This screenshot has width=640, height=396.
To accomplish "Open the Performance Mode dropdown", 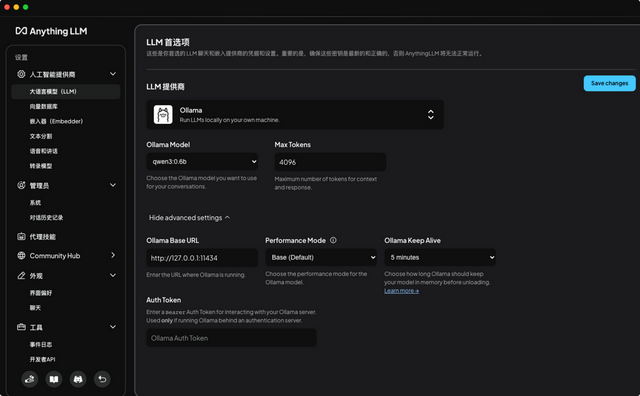I will click(321, 257).
